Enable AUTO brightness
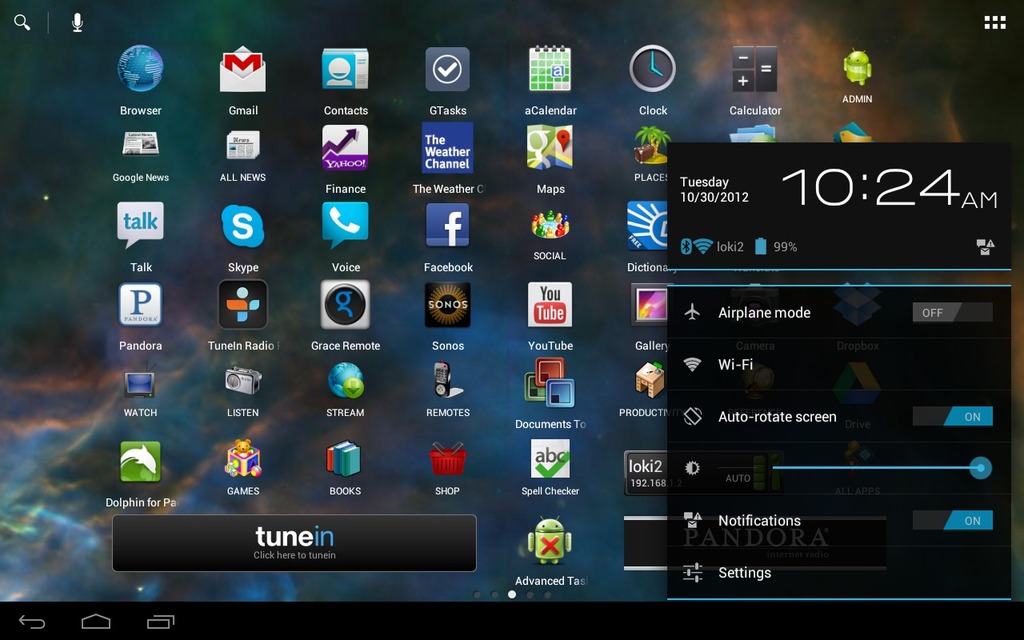This screenshot has height=640, width=1024. (x=737, y=478)
